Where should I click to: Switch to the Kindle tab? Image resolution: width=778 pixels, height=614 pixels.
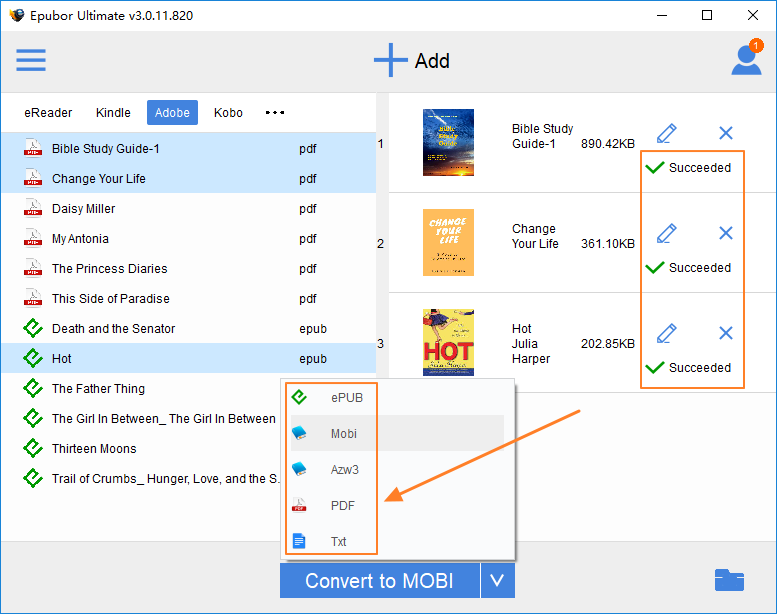coord(113,113)
